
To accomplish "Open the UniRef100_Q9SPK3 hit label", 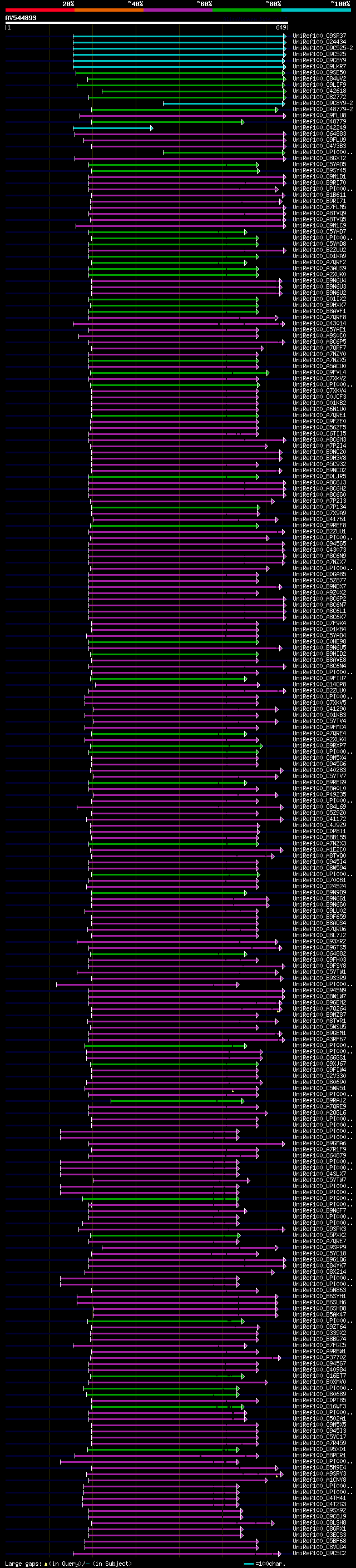I will coord(319,1230).
